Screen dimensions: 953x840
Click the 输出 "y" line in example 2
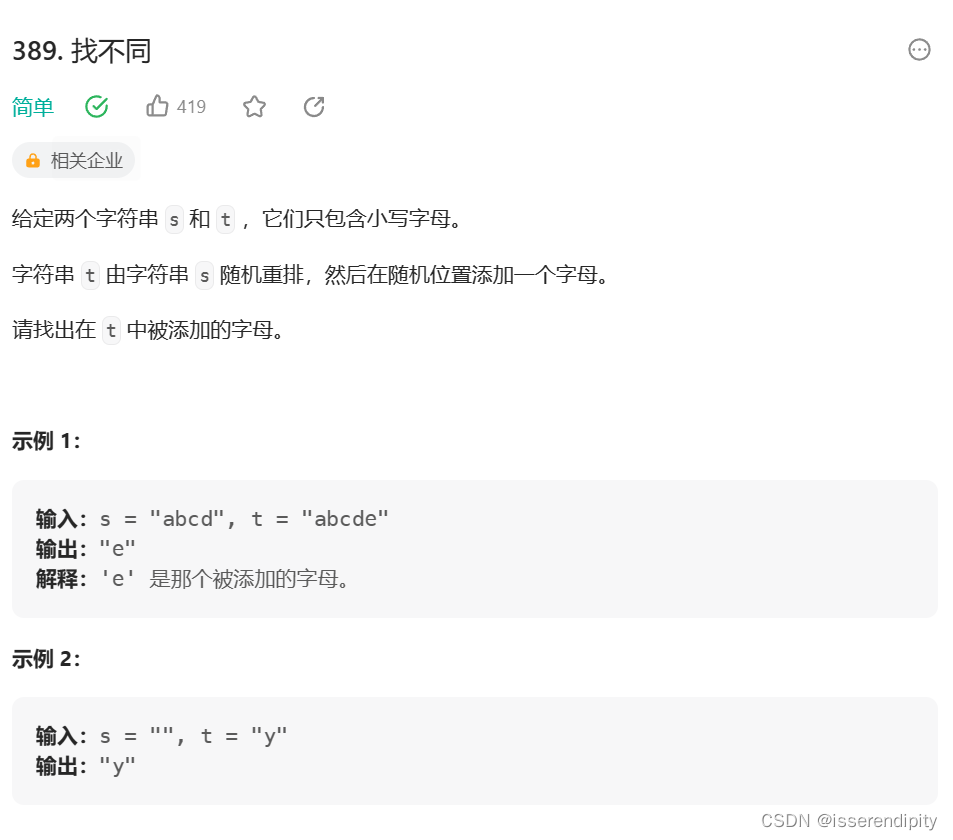point(85,766)
